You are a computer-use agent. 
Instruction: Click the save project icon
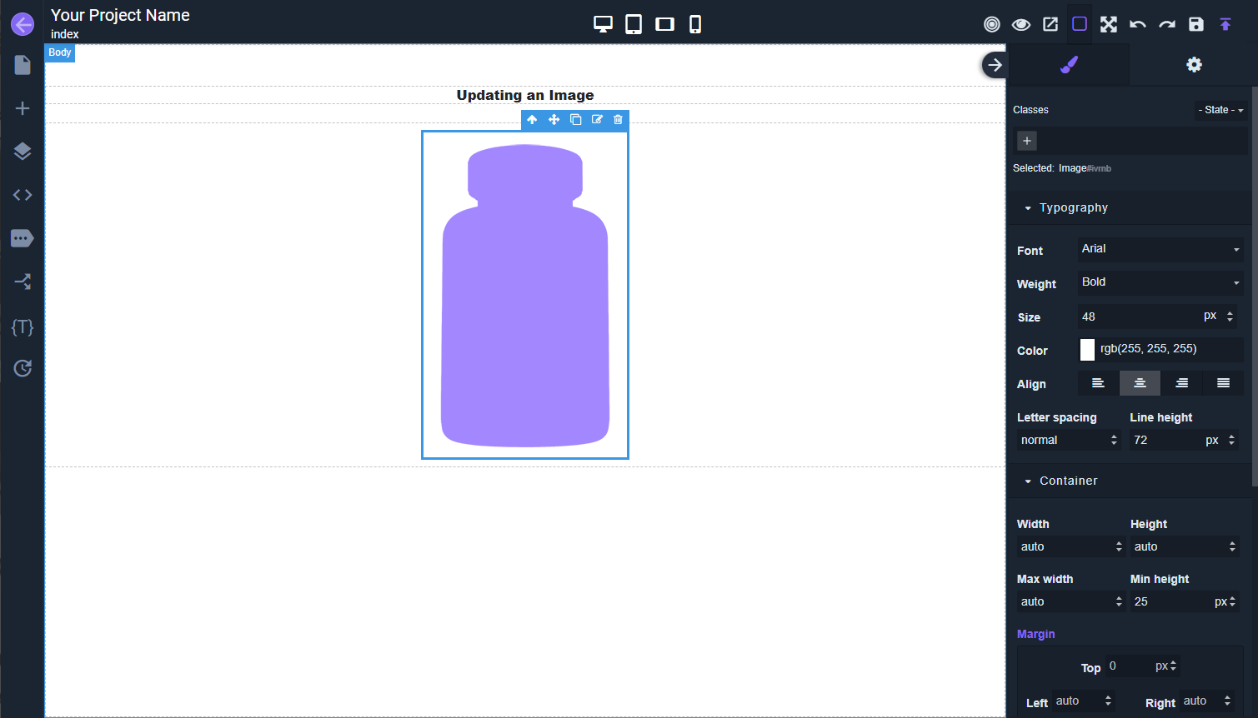click(1196, 24)
